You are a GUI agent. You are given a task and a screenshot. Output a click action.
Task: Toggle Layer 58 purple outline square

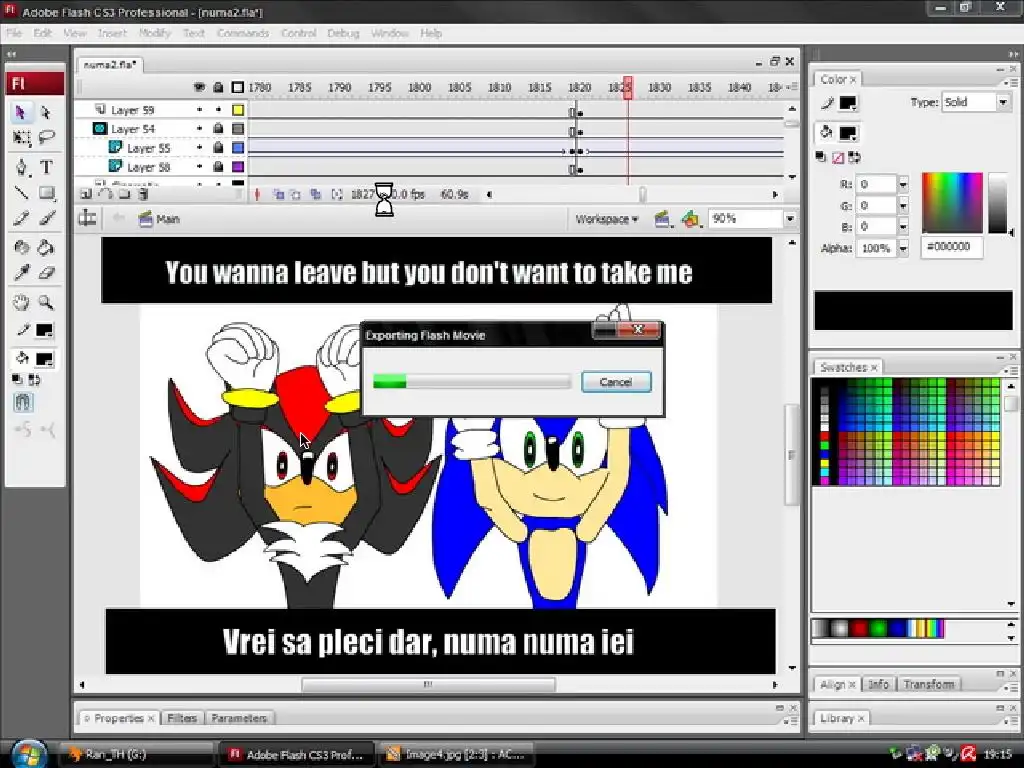point(238,167)
